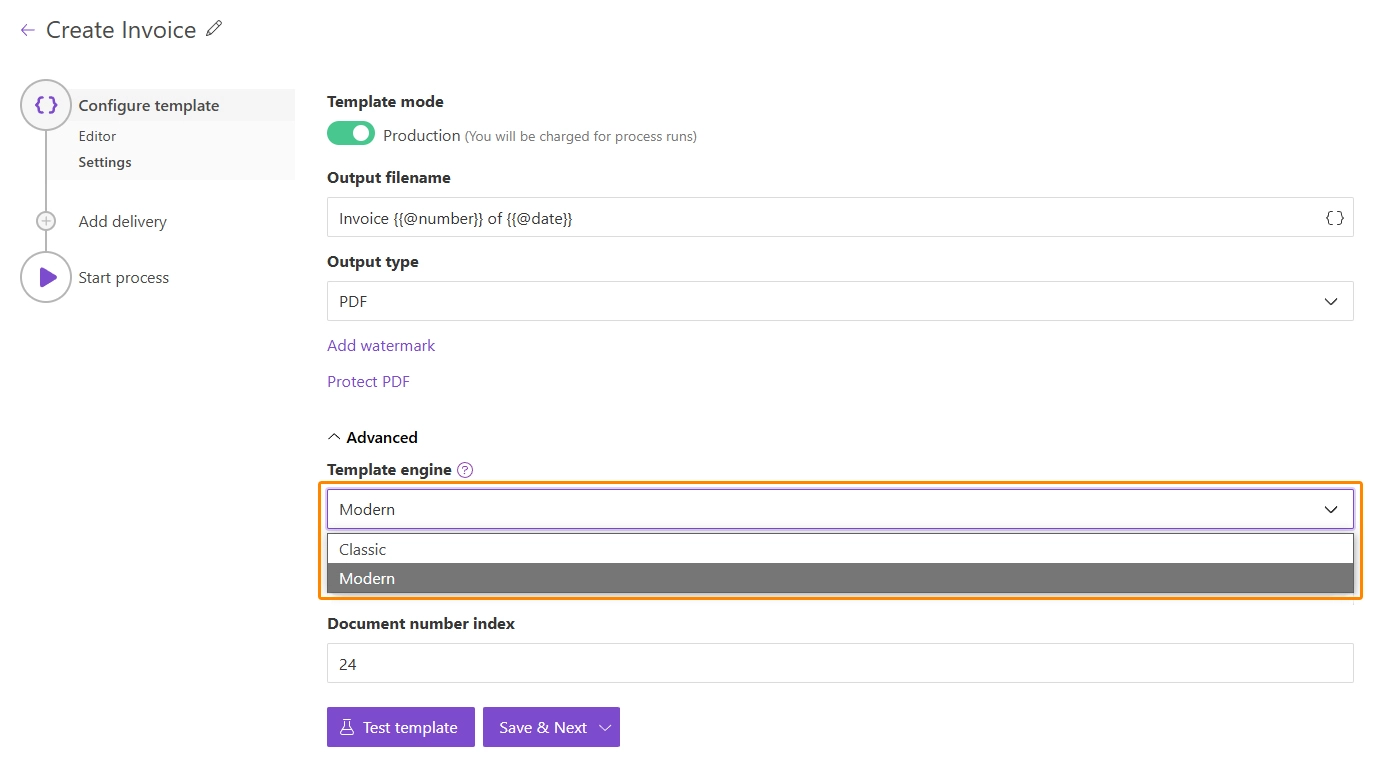The height and width of the screenshot is (762, 1376).
Task: Open the Template engine help question mark
Action: pyautogui.click(x=465, y=470)
